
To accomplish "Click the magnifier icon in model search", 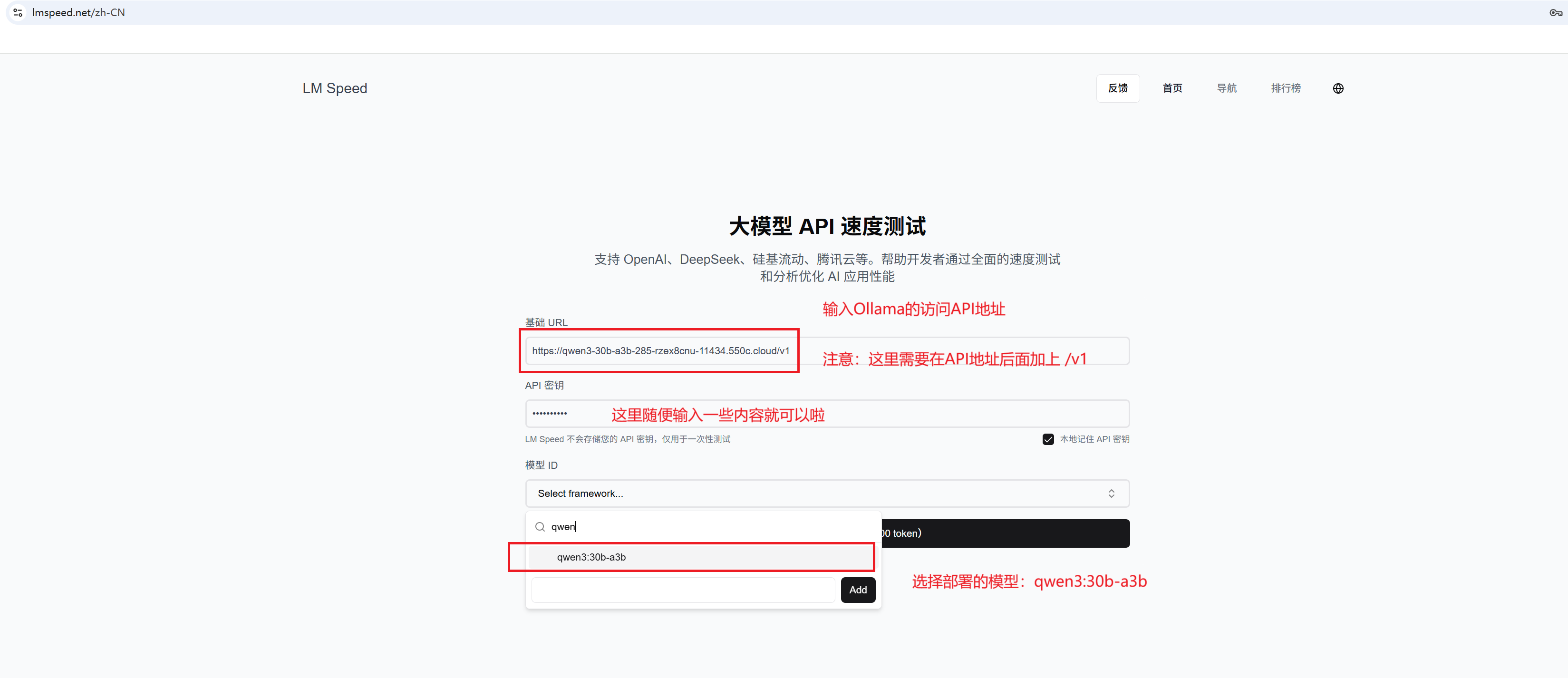I will tap(539, 526).
